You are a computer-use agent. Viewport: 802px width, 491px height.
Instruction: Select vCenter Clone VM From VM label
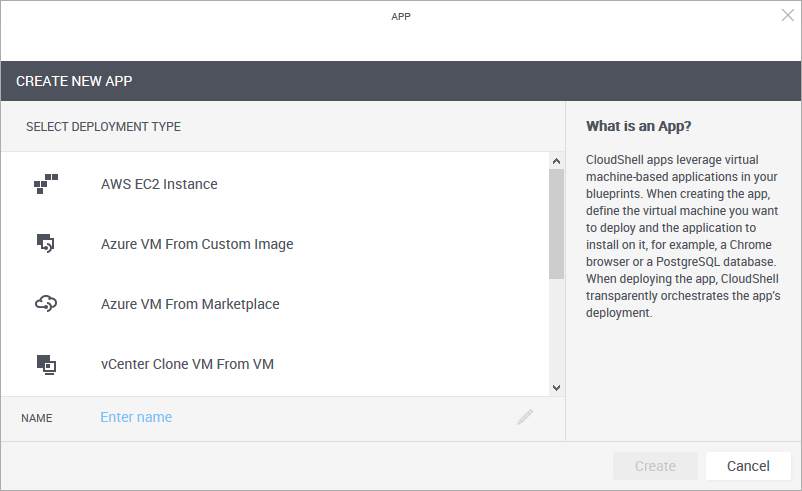[x=187, y=364]
